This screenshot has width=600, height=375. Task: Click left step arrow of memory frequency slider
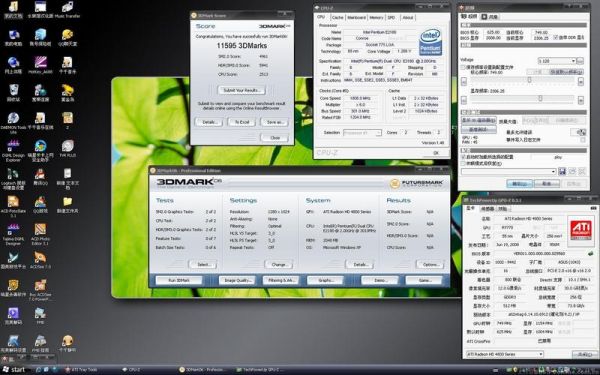tap(464, 100)
